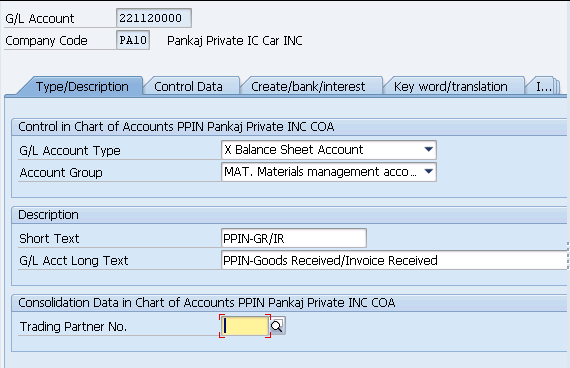Focus the Short Text input field

tap(294, 238)
